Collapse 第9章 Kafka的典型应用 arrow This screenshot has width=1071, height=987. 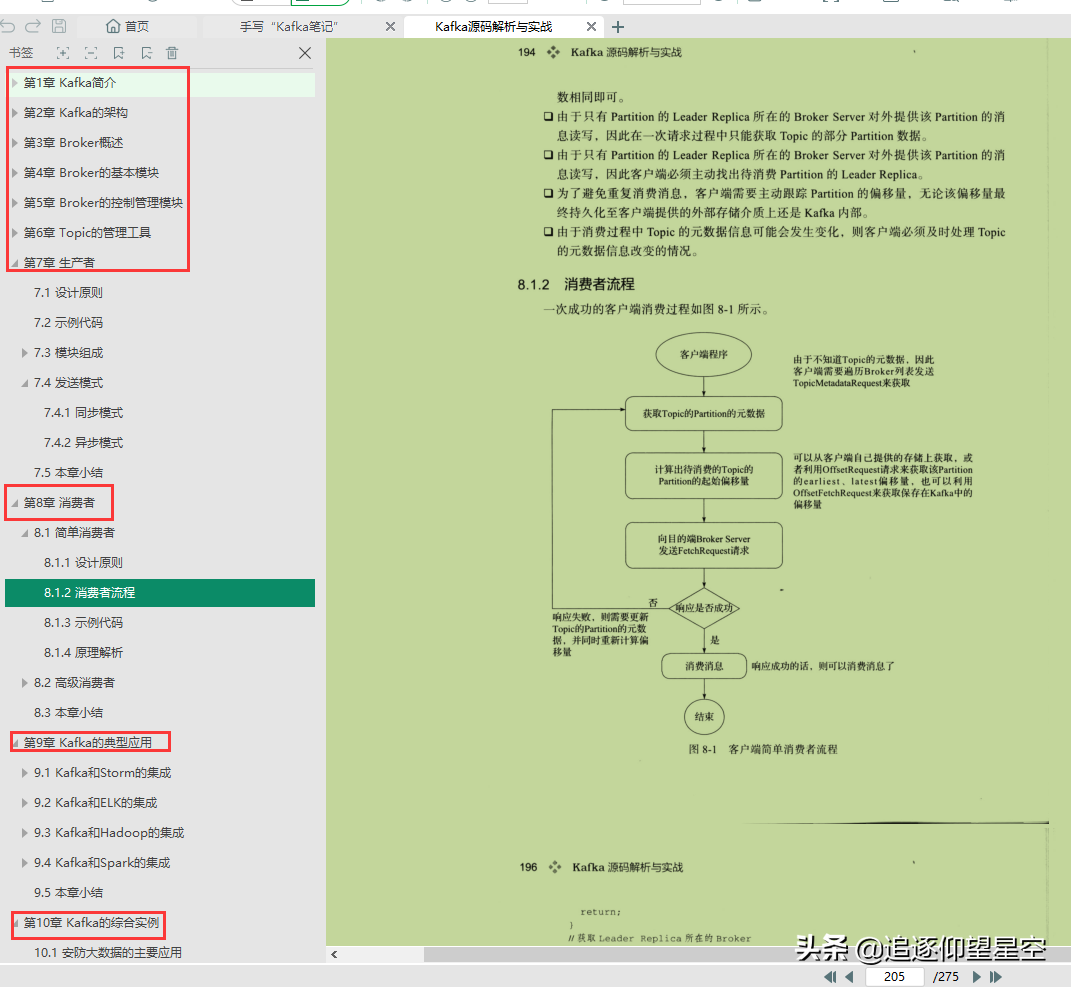point(16,742)
